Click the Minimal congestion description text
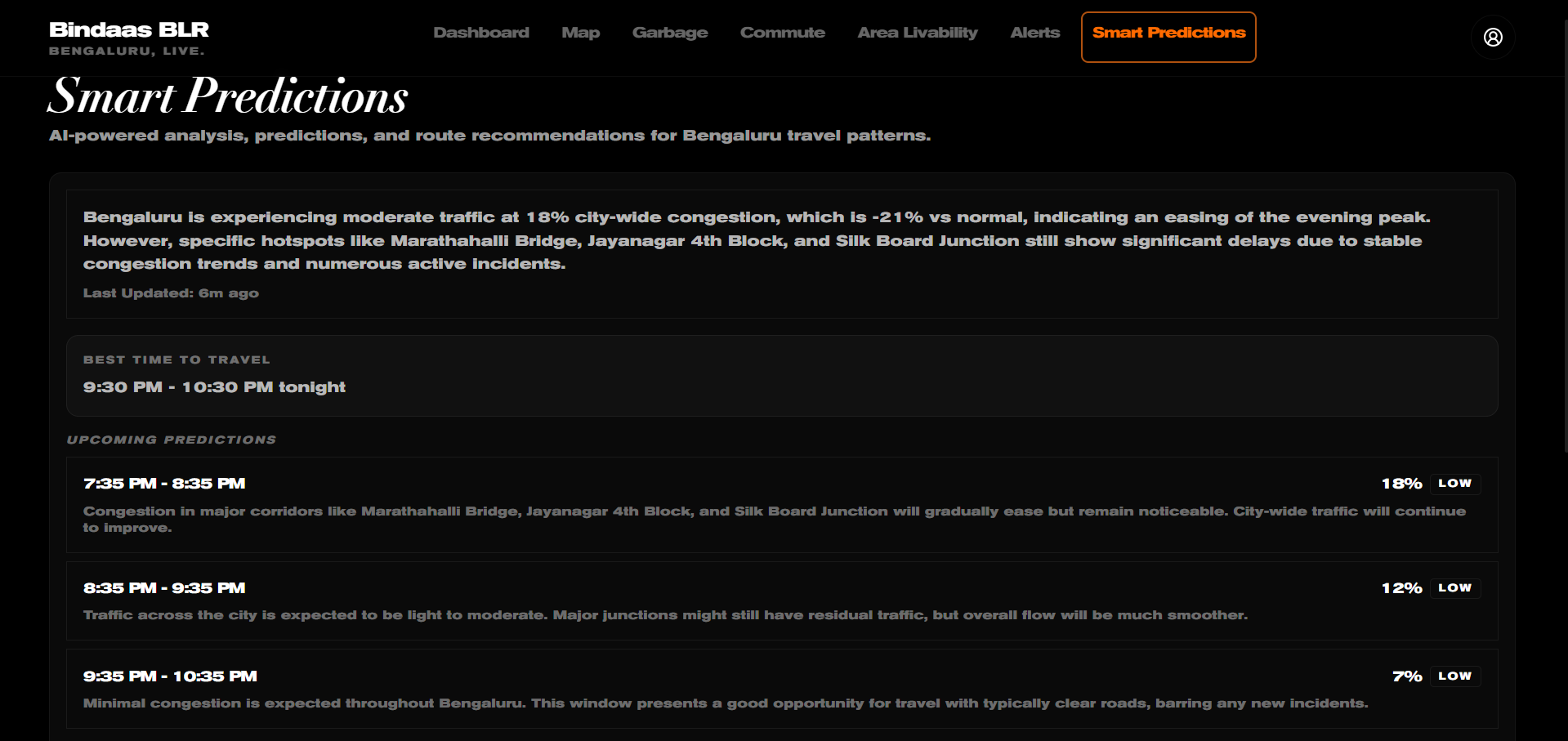The width and height of the screenshot is (1568, 741). (x=726, y=703)
